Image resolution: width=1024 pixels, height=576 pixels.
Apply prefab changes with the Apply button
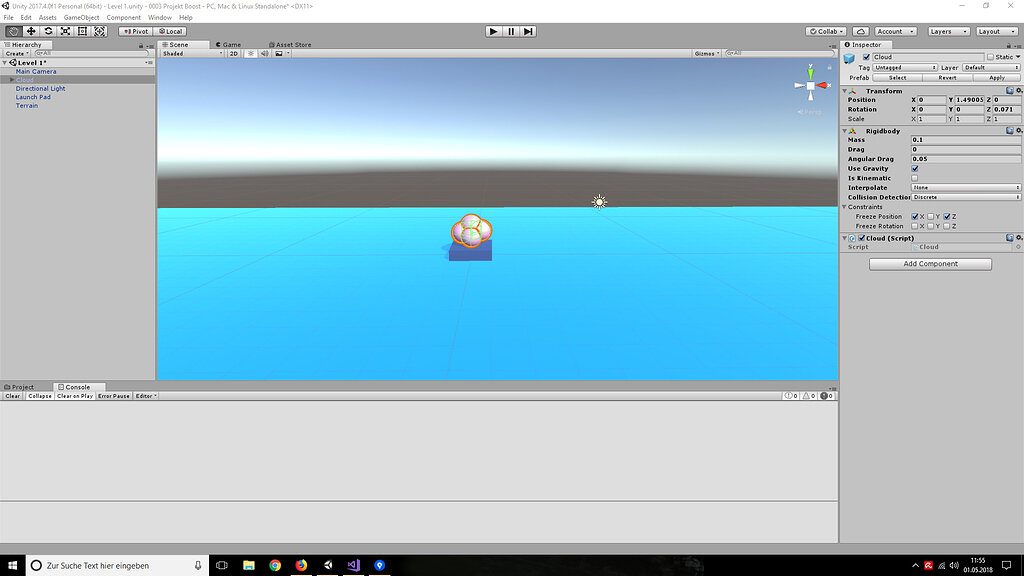coord(996,77)
